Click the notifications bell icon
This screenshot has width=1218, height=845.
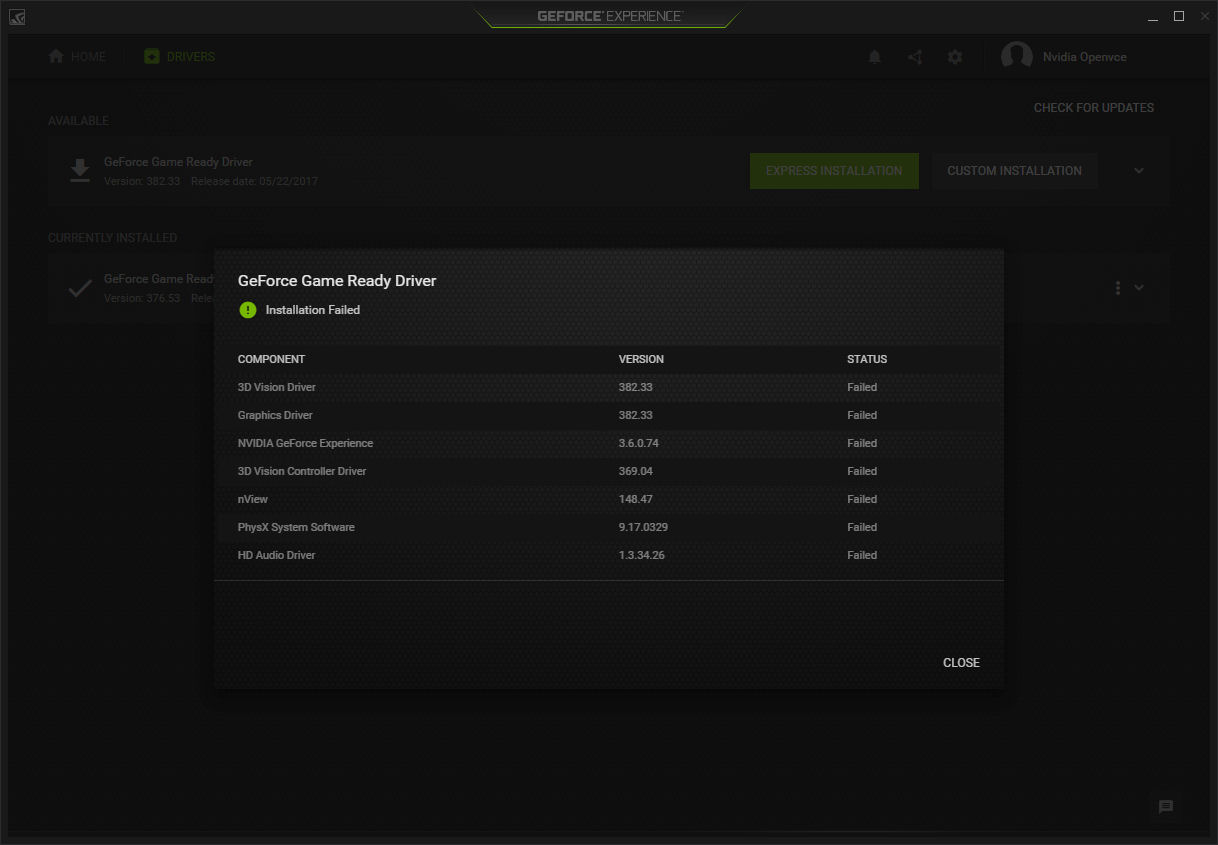pos(875,57)
